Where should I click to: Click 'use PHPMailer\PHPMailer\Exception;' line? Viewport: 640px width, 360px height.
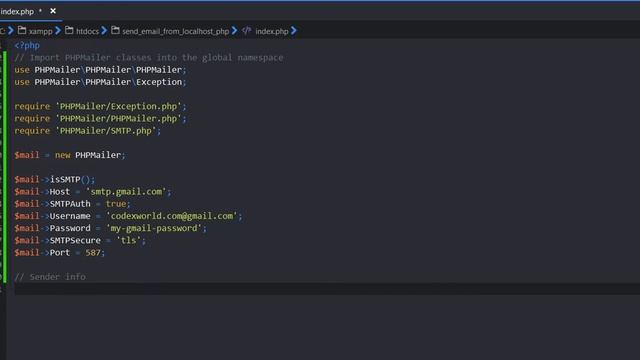100,82
